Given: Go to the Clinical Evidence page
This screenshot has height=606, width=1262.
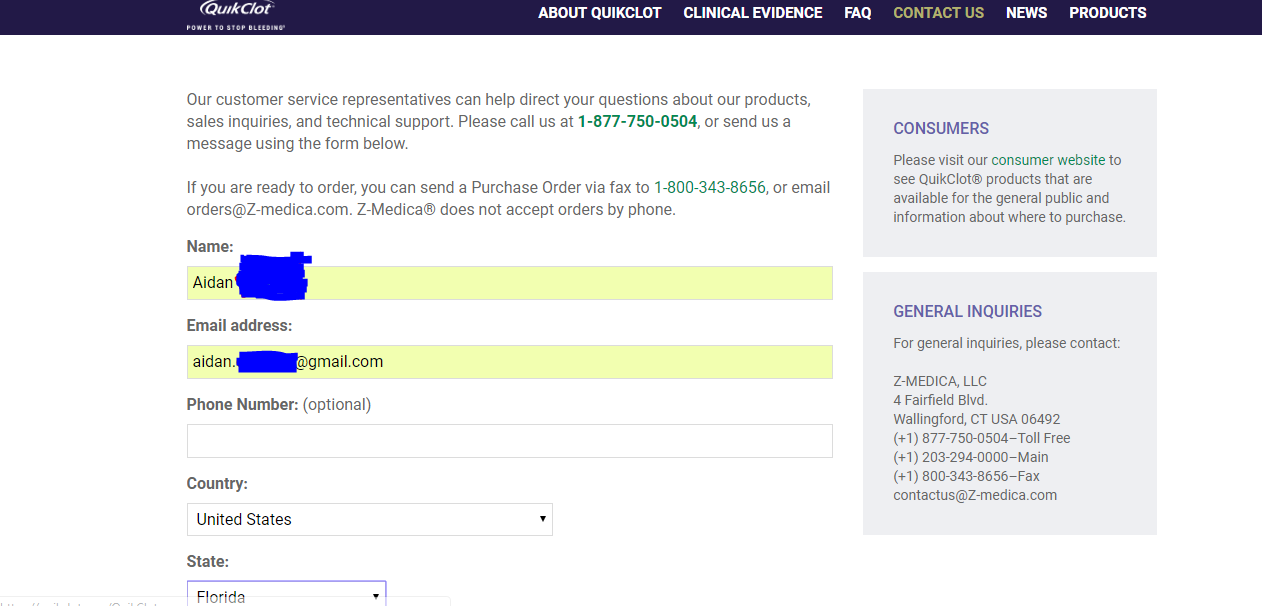Looking at the screenshot, I should (x=753, y=13).
